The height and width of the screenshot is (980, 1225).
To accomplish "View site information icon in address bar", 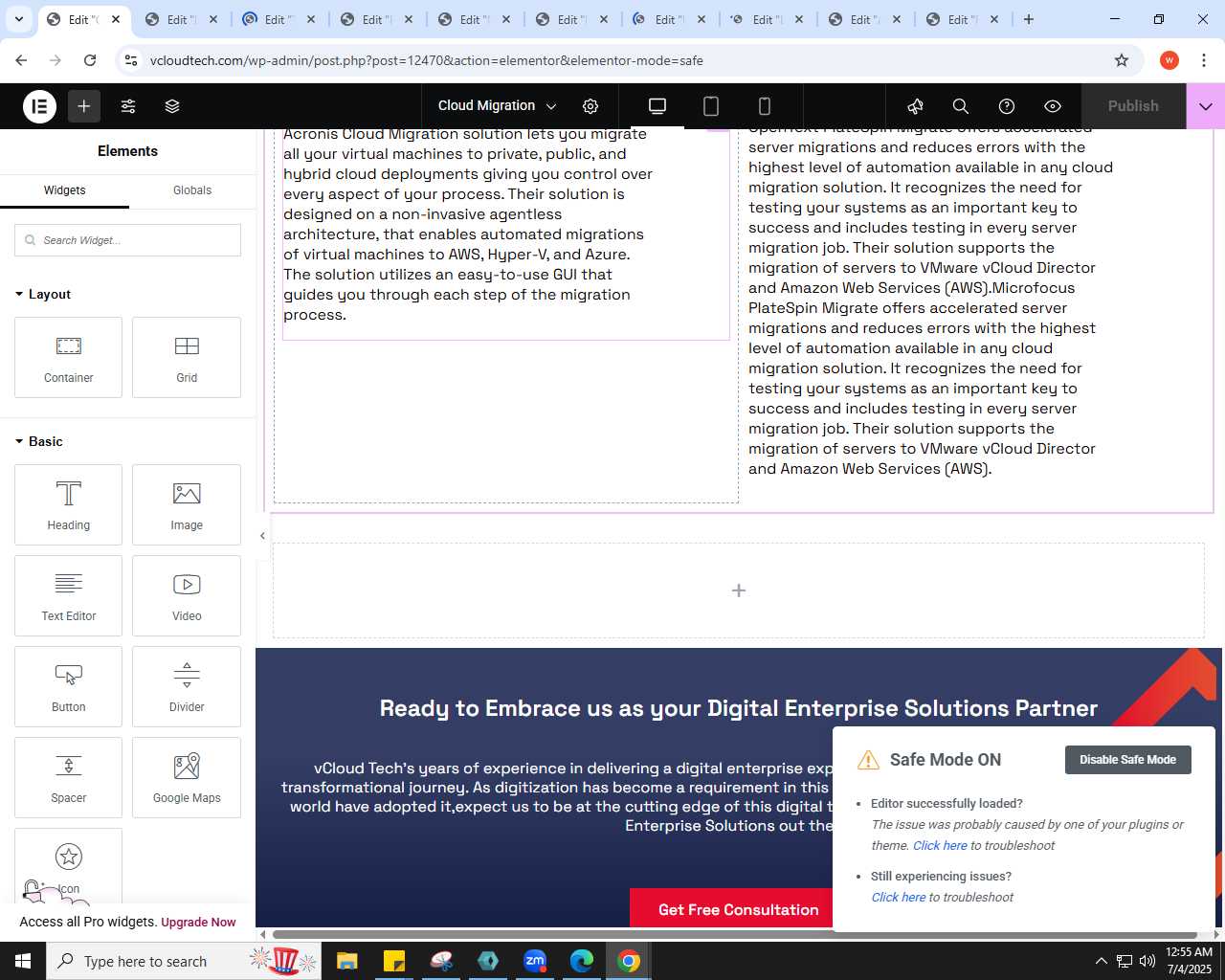I will click(131, 60).
